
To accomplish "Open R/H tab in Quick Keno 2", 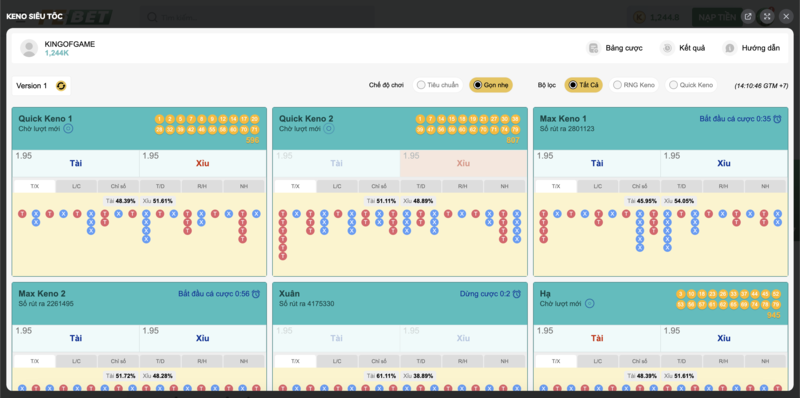I will [x=463, y=187].
